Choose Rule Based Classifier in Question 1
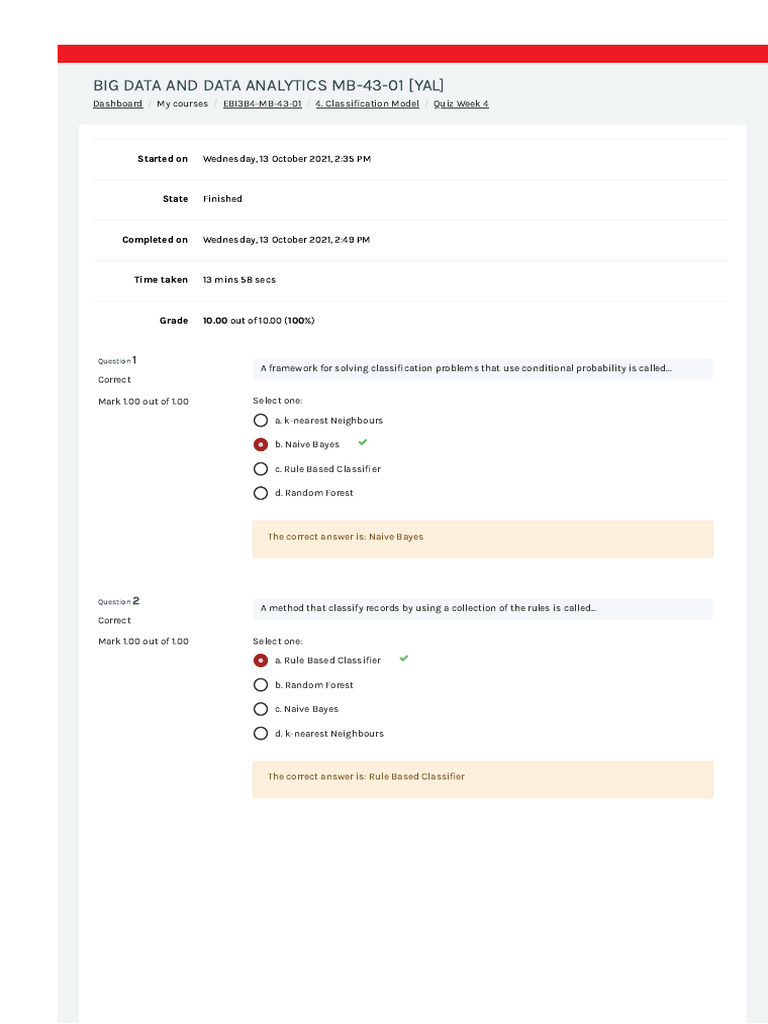The width and height of the screenshot is (768, 1024). click(261, 469)
